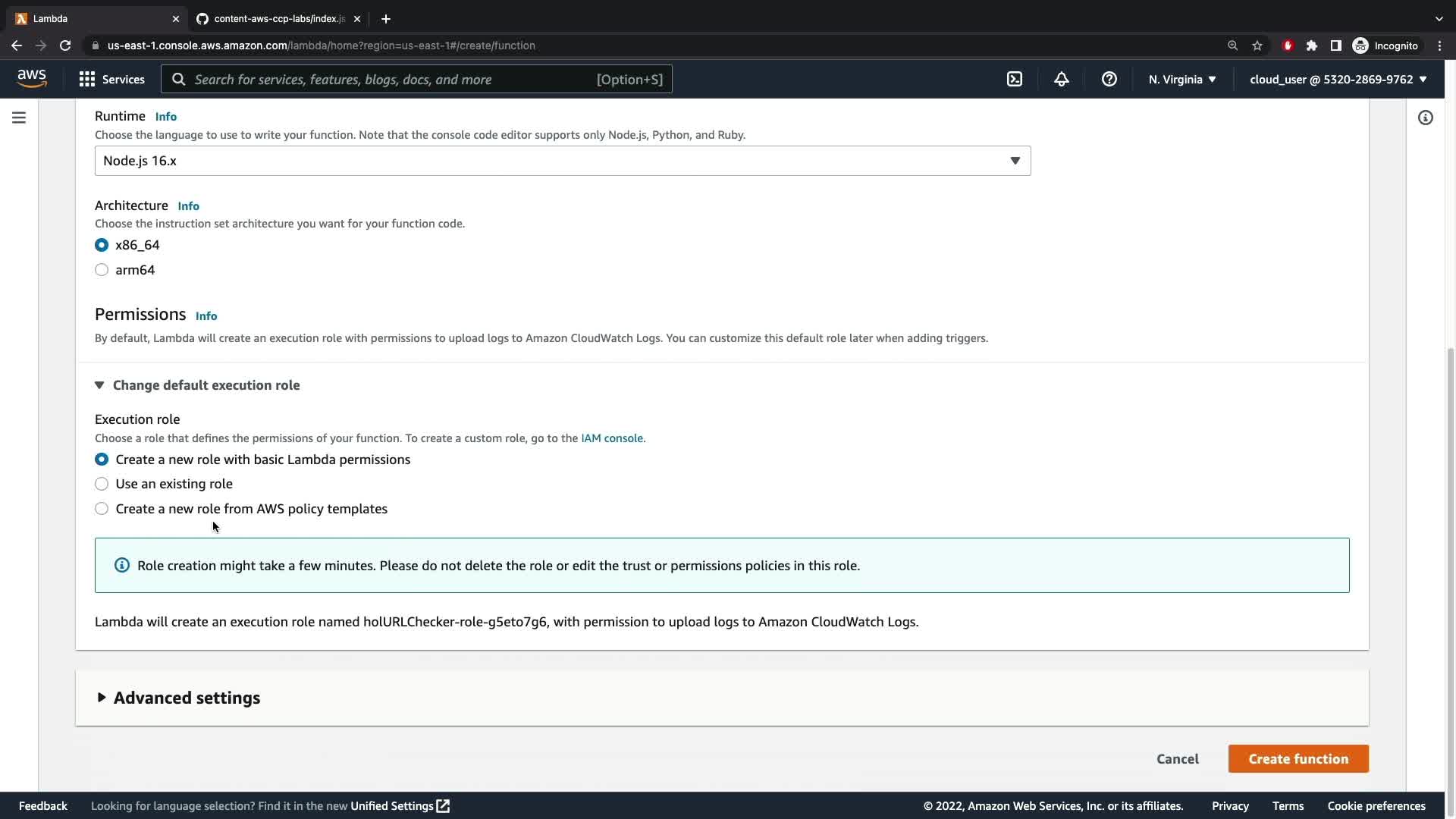The image size is (1456, 819).
Task: Open the AWS CloudShell icon
Action: coord(1015,79)
